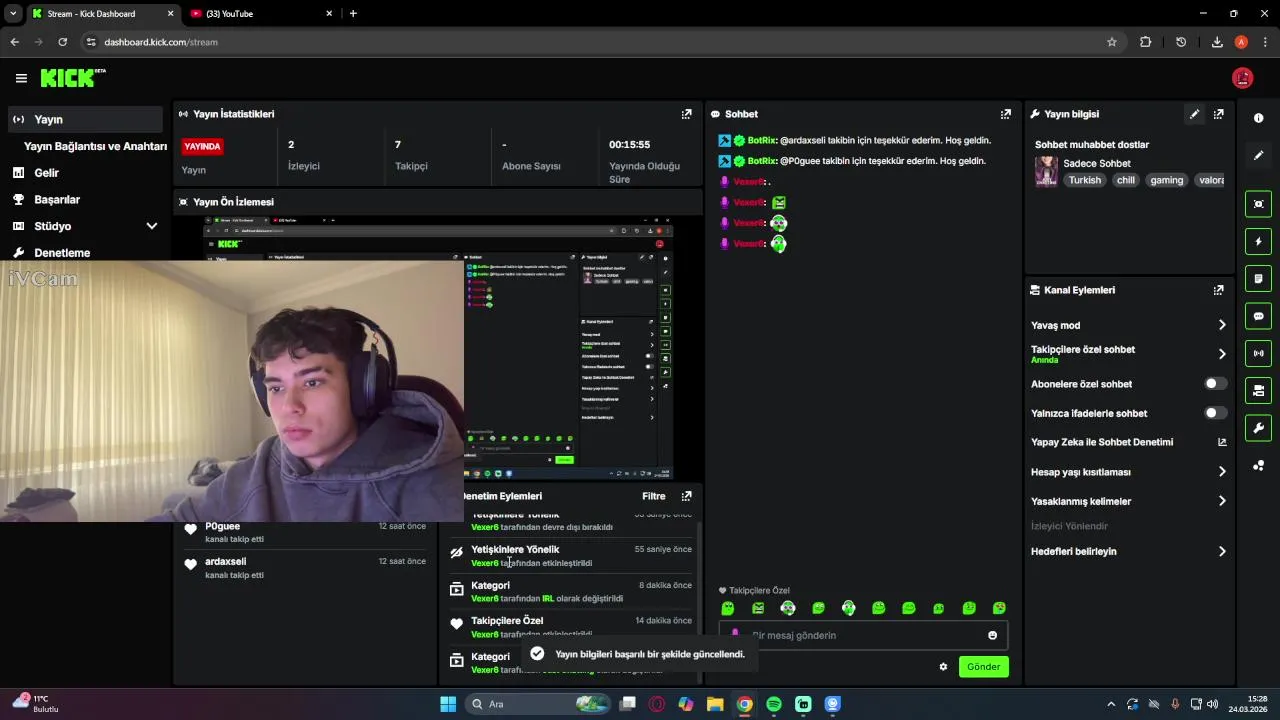
Task: Click the YAYINDA live status badge
Action: (202, 146)
